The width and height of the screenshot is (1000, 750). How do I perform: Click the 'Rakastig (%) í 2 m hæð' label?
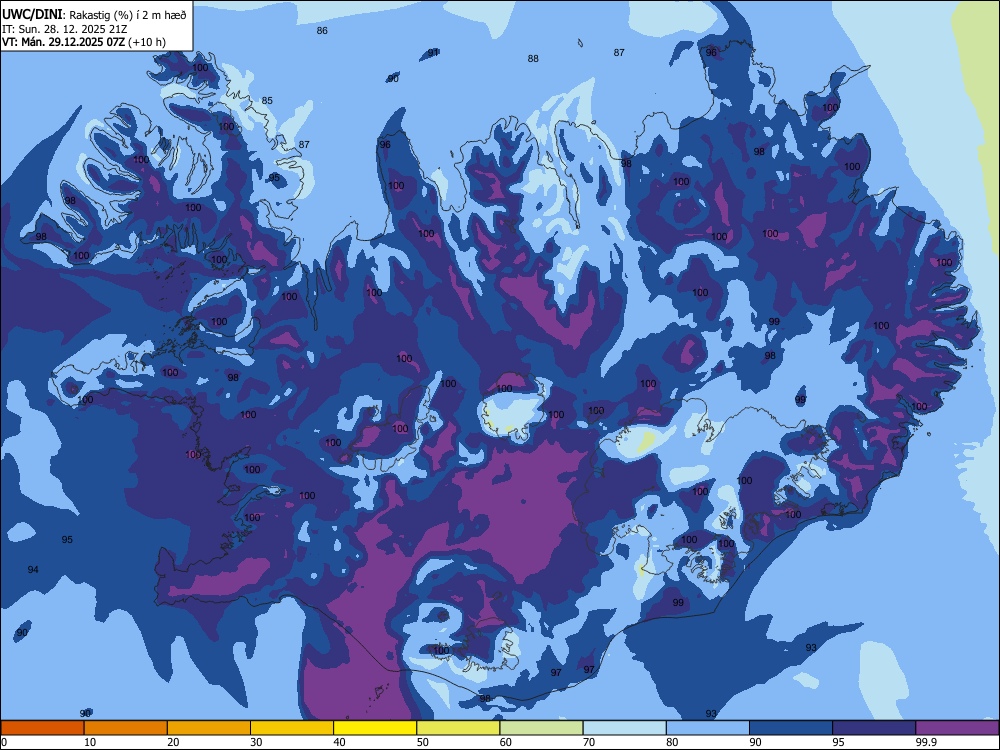[x=128, y=15]
